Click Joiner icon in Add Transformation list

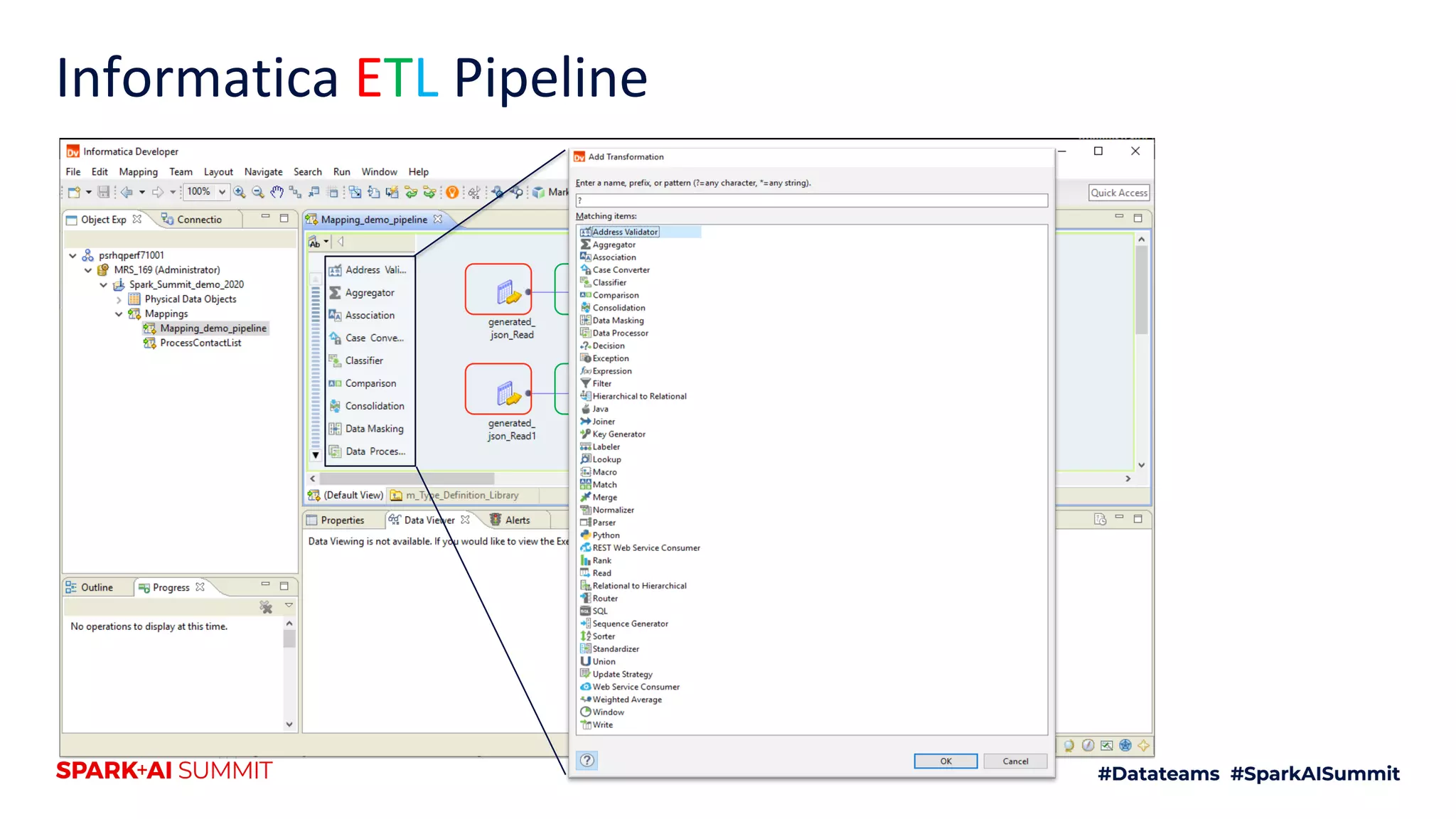(586, 422)
